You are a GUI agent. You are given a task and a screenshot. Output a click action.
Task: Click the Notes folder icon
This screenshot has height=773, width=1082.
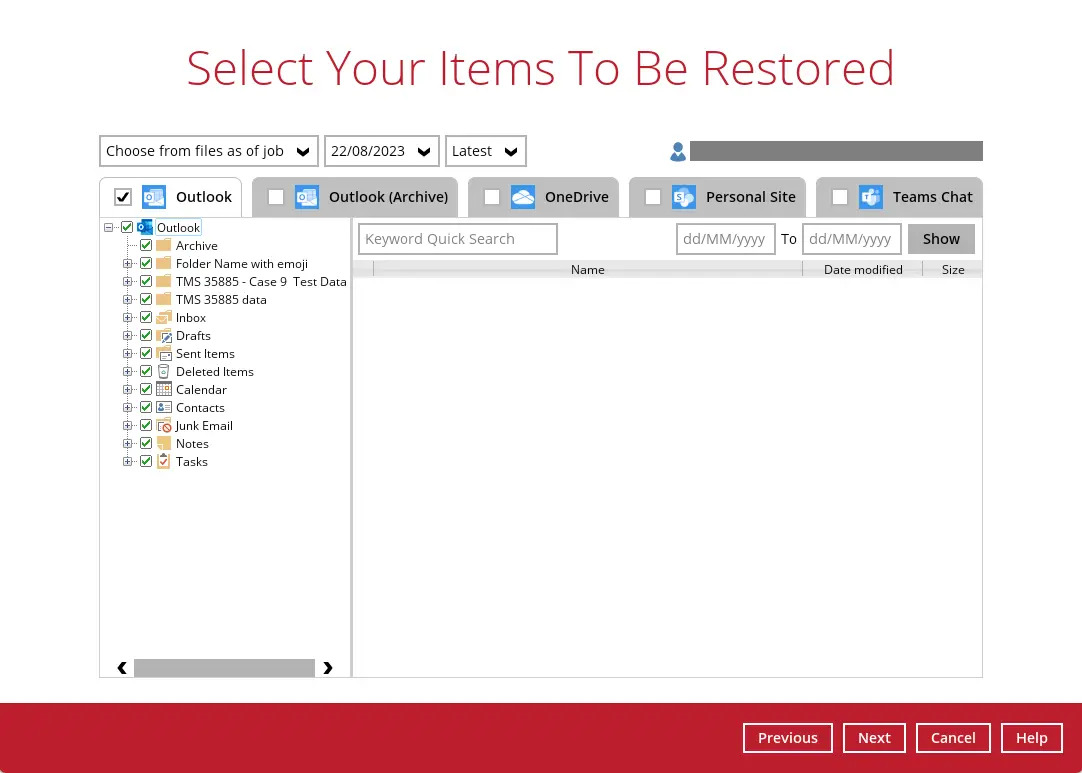[164, 444]
